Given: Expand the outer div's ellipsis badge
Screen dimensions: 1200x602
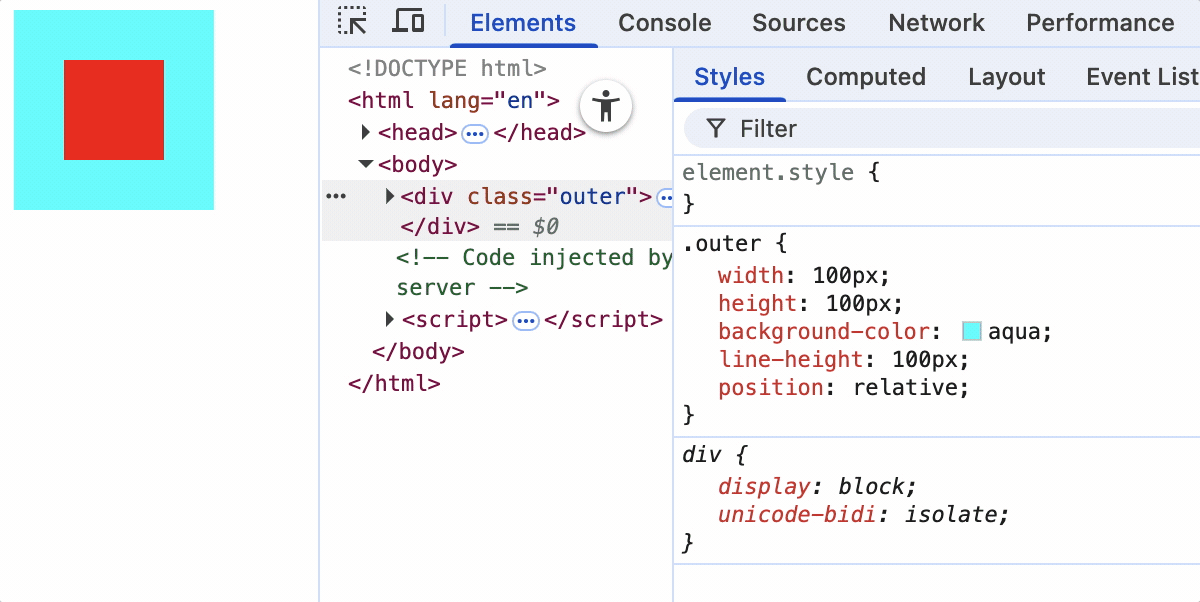Looking at the screenshot, I should tap(665, 198).
